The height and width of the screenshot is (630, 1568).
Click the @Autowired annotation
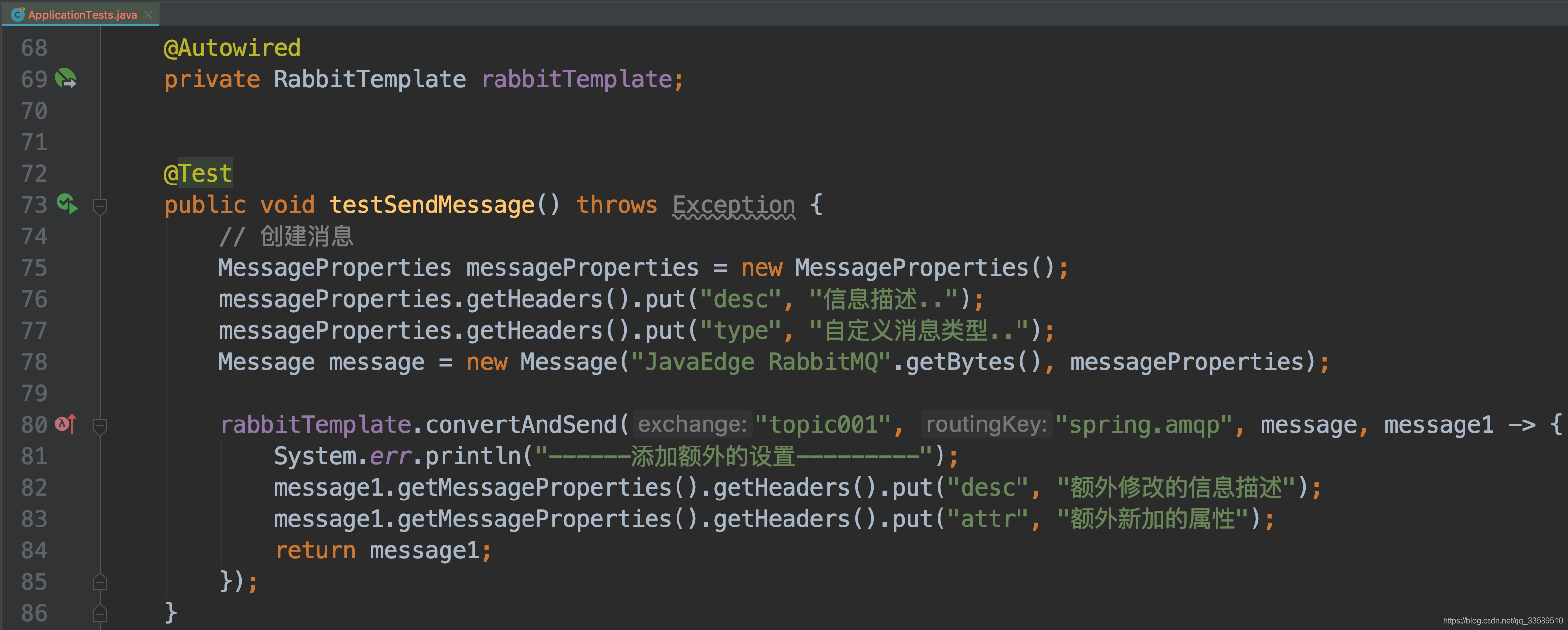(x=232, y=48)
